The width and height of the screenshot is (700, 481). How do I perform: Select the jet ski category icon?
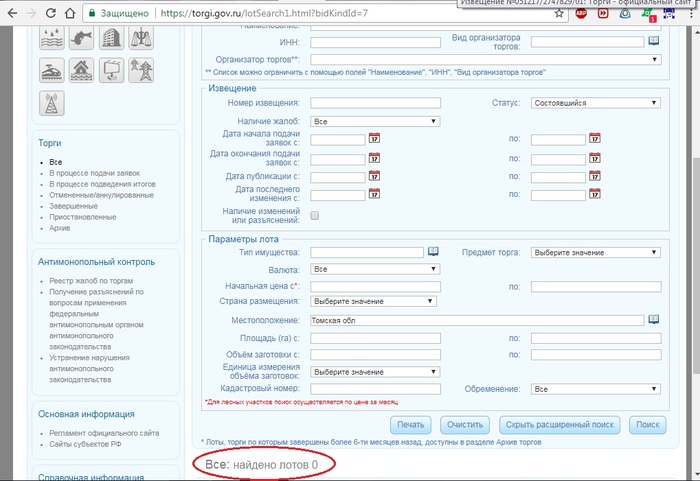52,70
